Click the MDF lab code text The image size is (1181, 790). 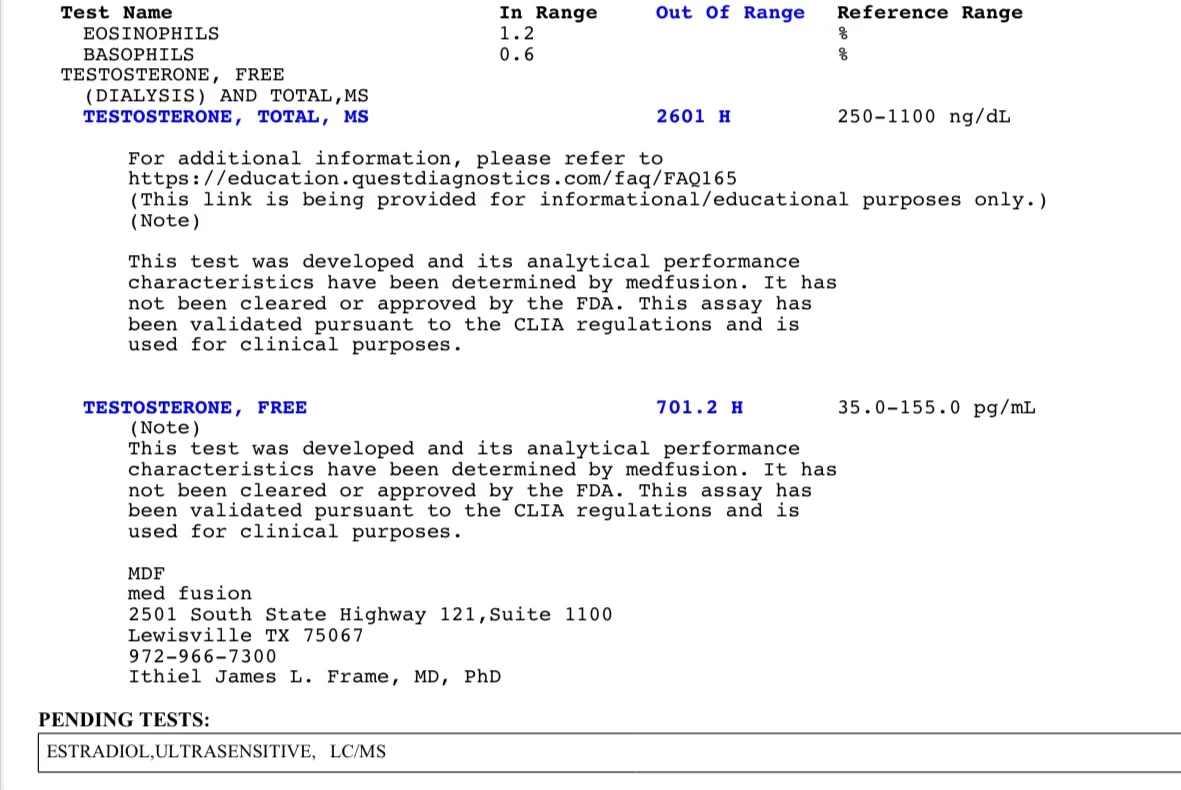click(146, 574)
